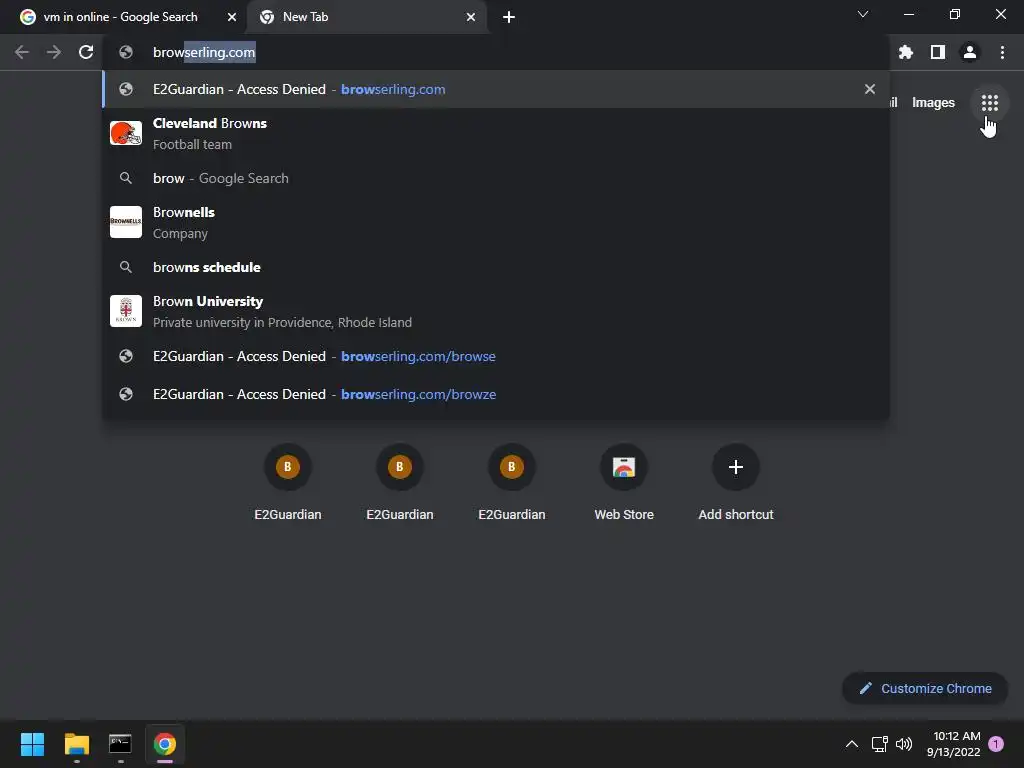Click the browser forward arrow
This screenshot has height=768, width=1024.
pos(54,52)
